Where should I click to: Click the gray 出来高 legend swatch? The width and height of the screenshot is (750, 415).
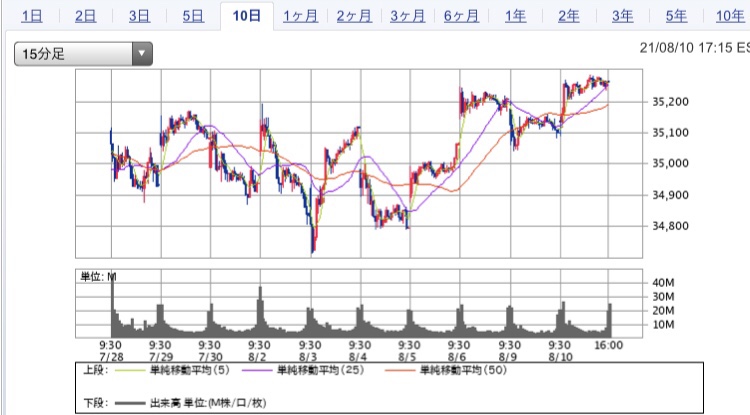130,403
